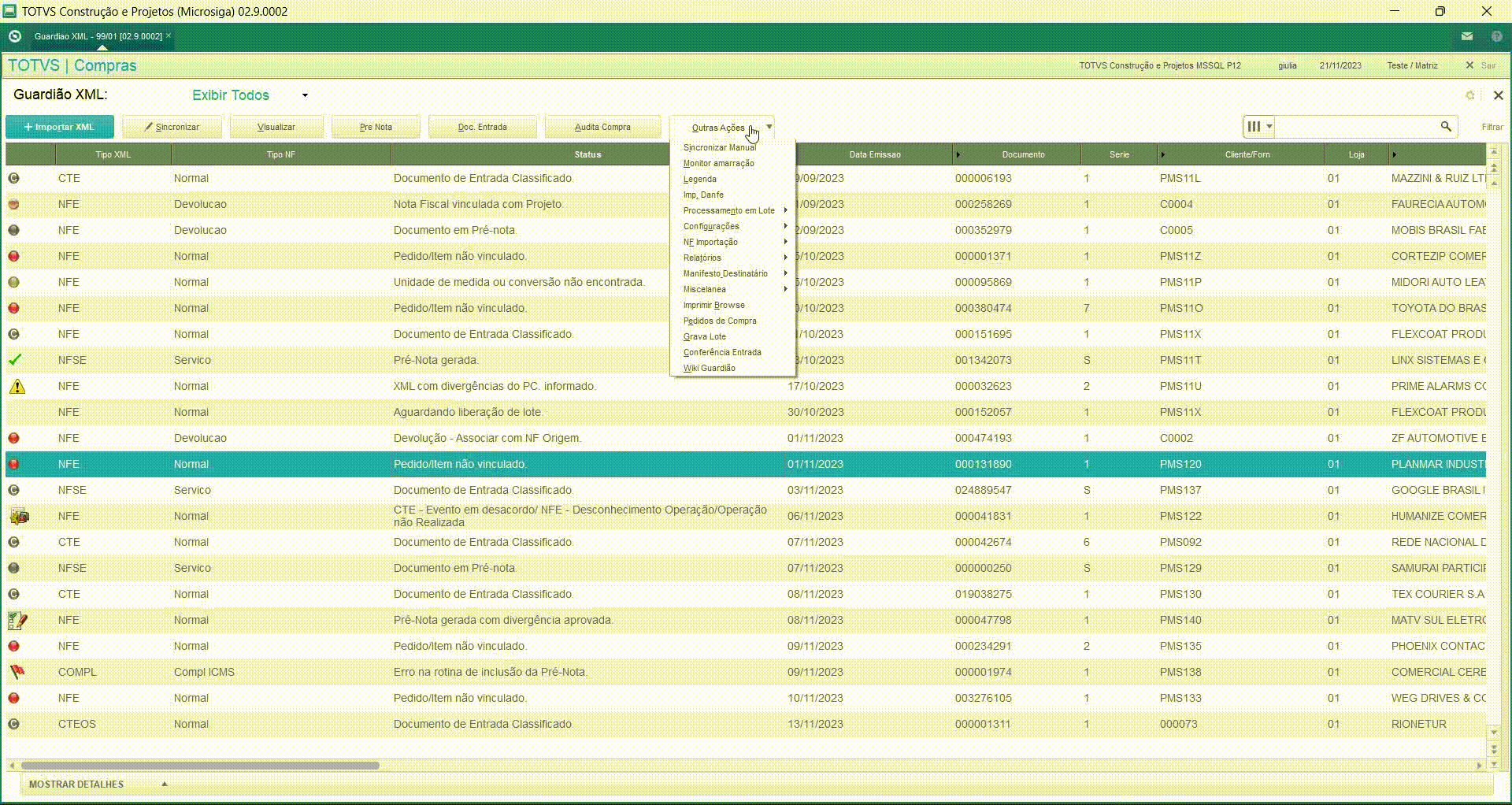Open the Outras Ações dropdown arrow
This screenshot has height=805, width=1512.
coord(769,127)
